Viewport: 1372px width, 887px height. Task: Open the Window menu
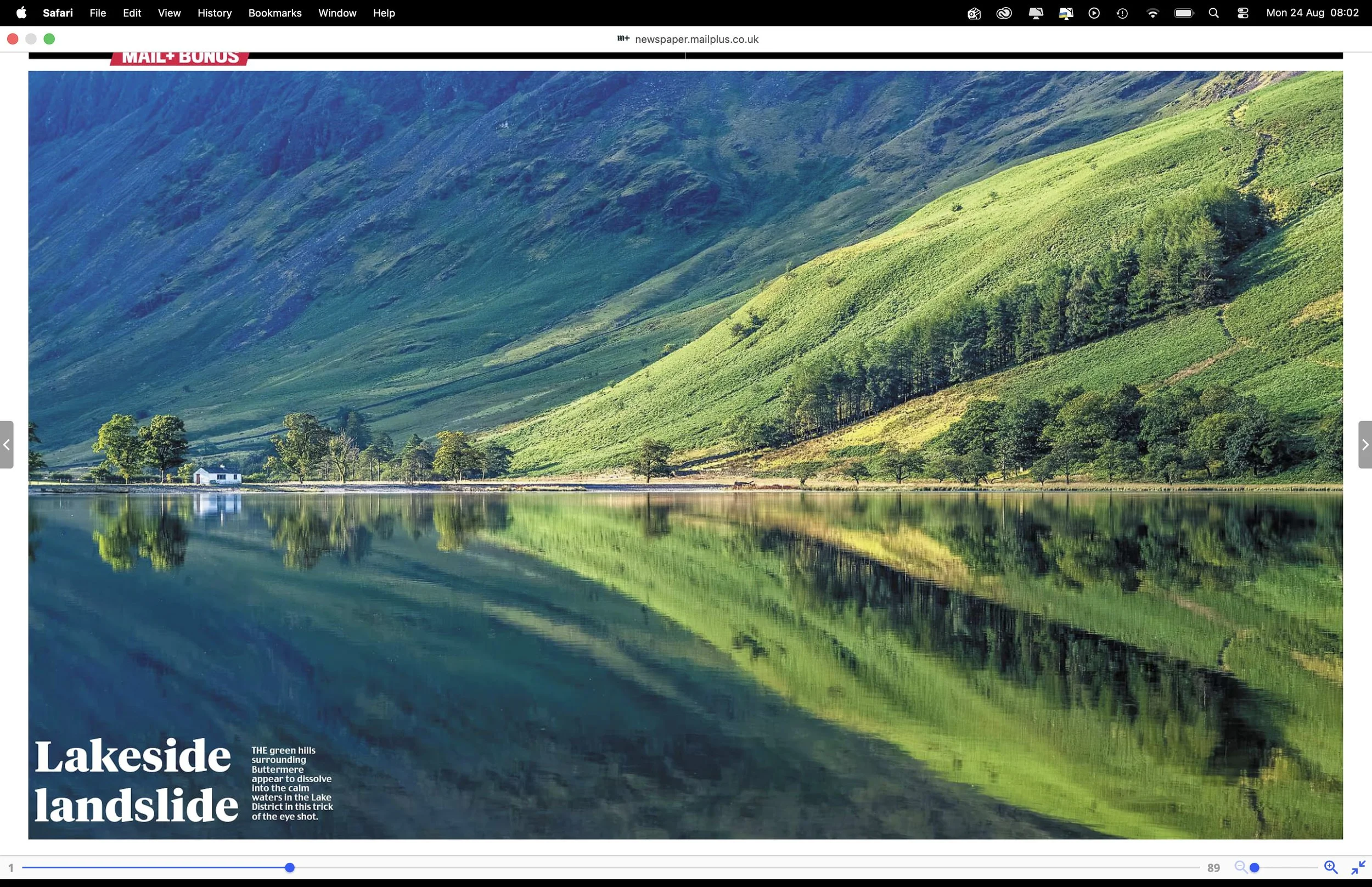(x=338, y=13)
